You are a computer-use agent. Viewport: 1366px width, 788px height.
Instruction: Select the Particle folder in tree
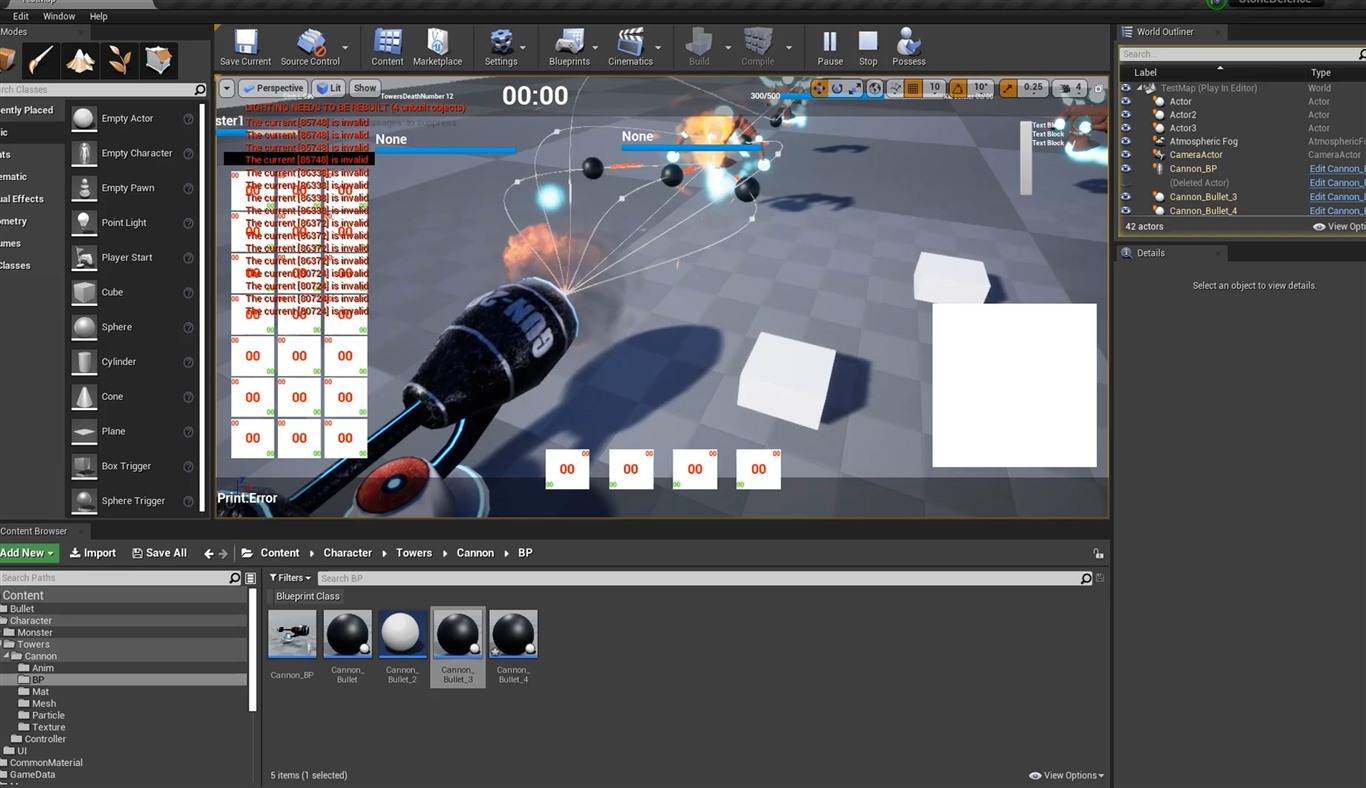48,715
